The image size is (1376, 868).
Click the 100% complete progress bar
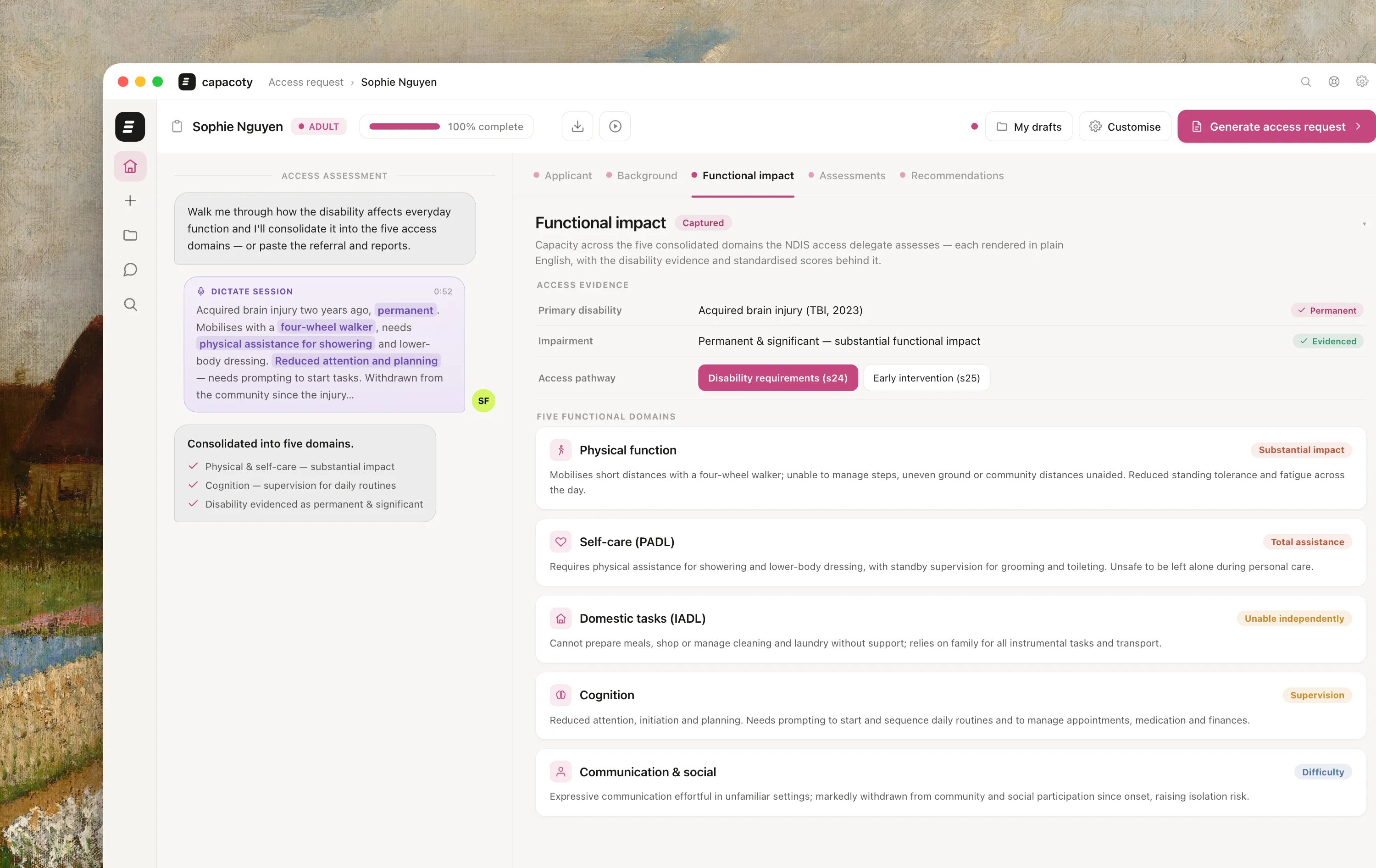pos(446,126)
